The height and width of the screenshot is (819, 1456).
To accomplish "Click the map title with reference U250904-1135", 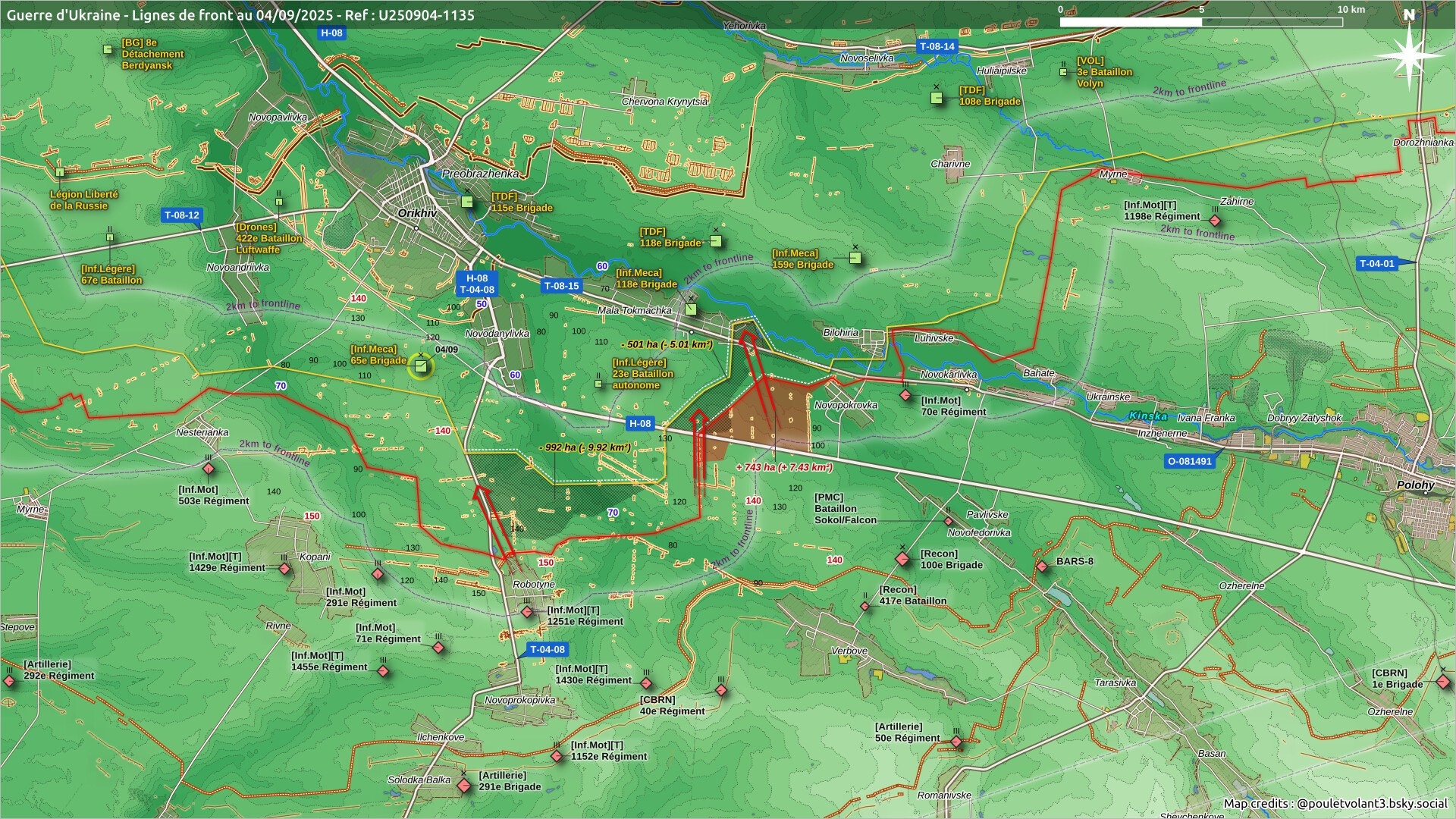I will coord(240,14).
